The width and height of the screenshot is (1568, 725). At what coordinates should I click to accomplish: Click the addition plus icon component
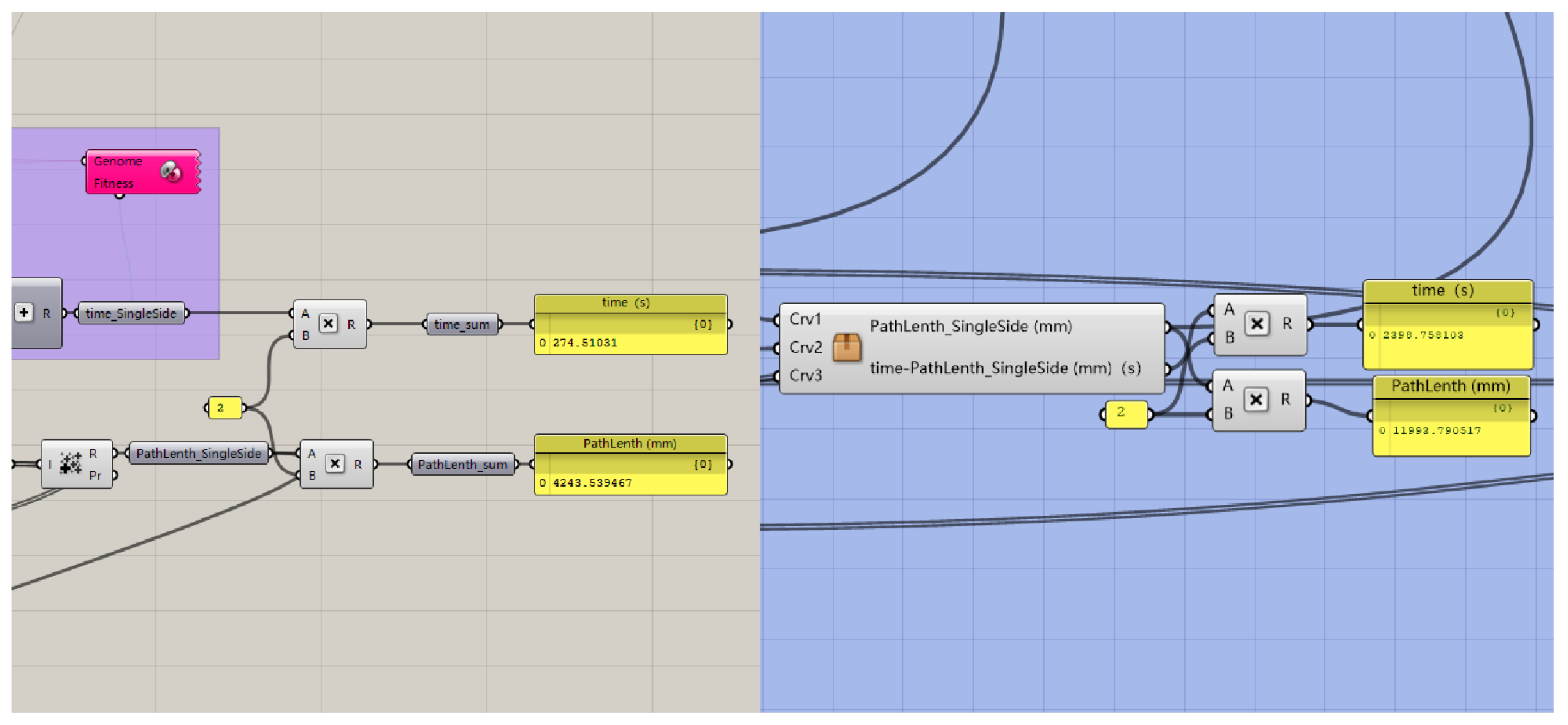[24, 313]
